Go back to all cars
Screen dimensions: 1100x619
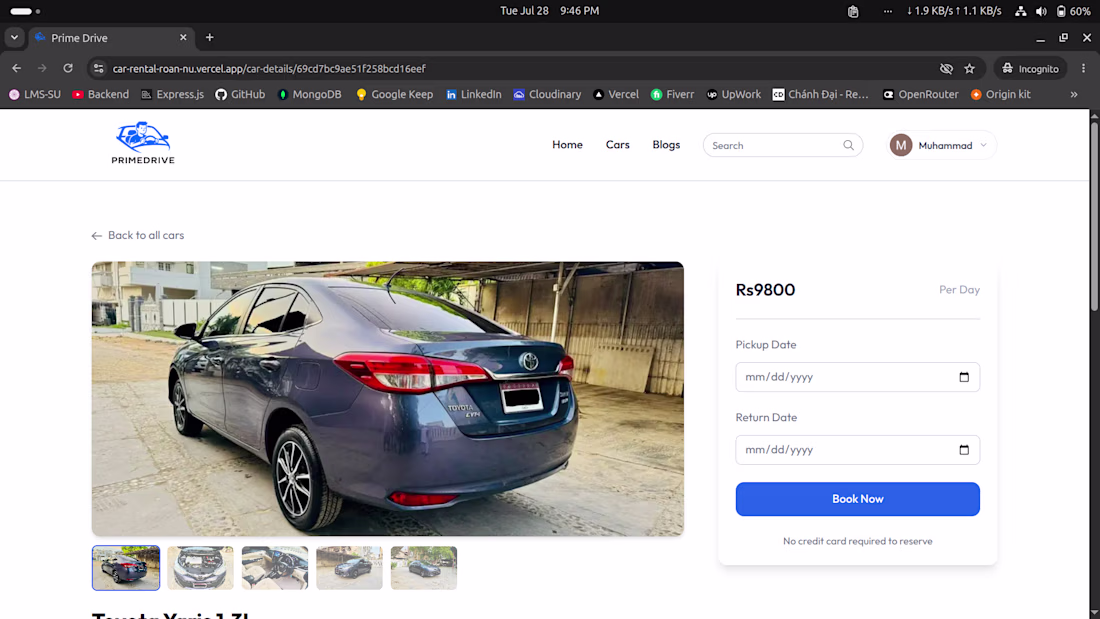point(138,235)
